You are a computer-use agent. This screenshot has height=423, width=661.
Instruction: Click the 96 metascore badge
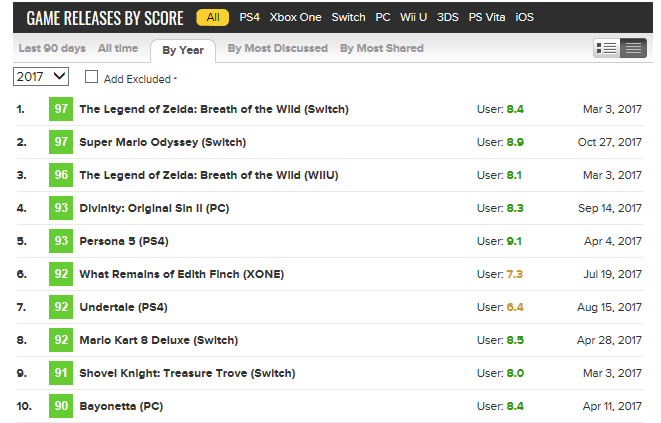tap(61, 175)
